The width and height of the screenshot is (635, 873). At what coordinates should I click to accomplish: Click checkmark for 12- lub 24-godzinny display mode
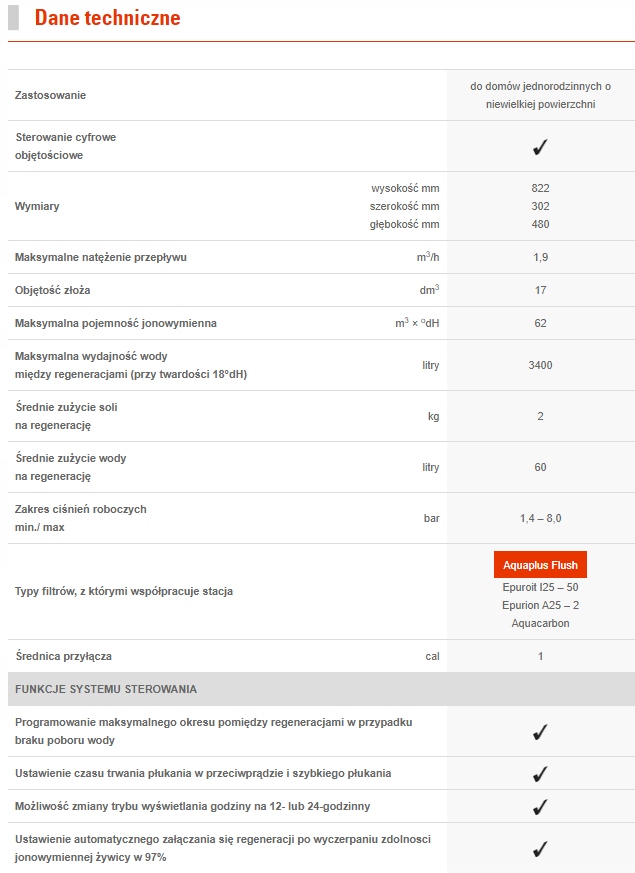[x=540, y=806]
